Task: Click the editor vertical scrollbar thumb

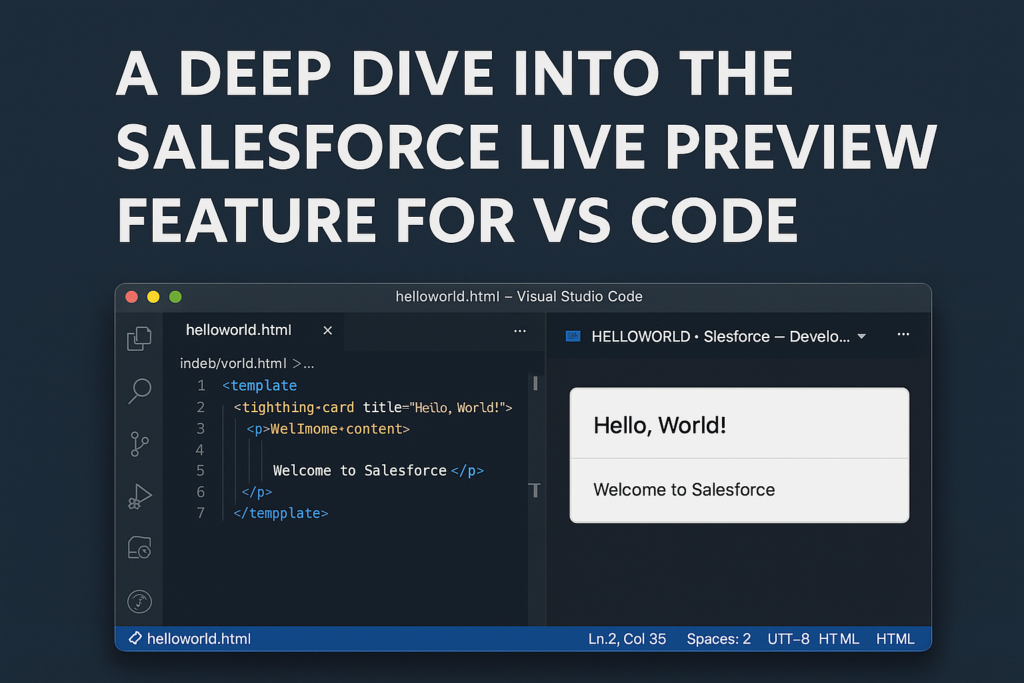Action: (535, 383)
